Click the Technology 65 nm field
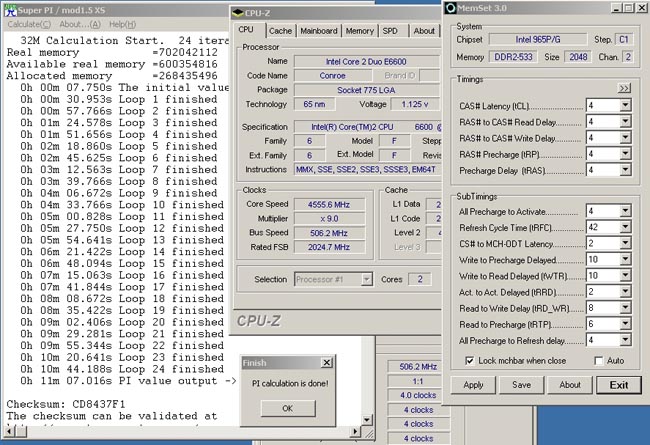The width and height of the screenshot is (650, 445). pyautogui.click(x=314, y=104)
